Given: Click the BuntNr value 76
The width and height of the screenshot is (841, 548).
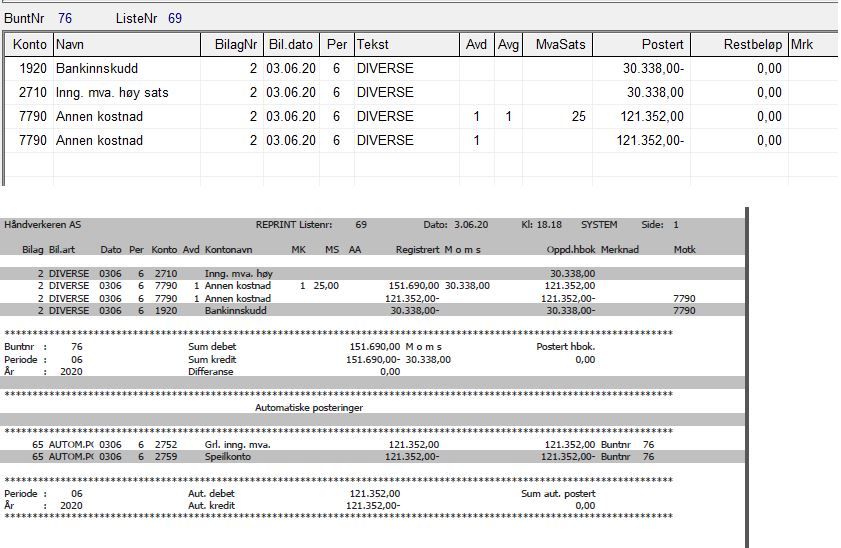Looking at the screenshot, I should pos(65,18).
